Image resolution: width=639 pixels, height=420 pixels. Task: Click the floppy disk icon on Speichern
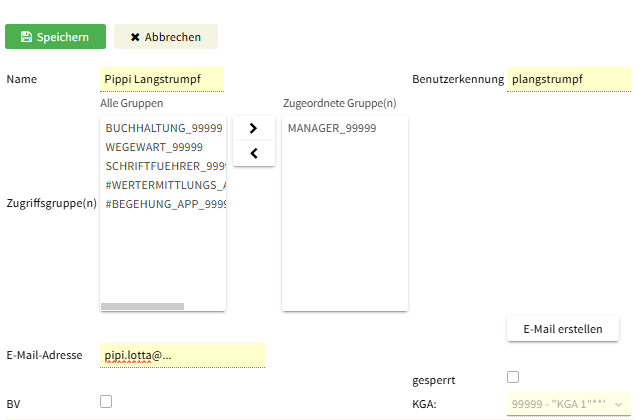[26, 37]
